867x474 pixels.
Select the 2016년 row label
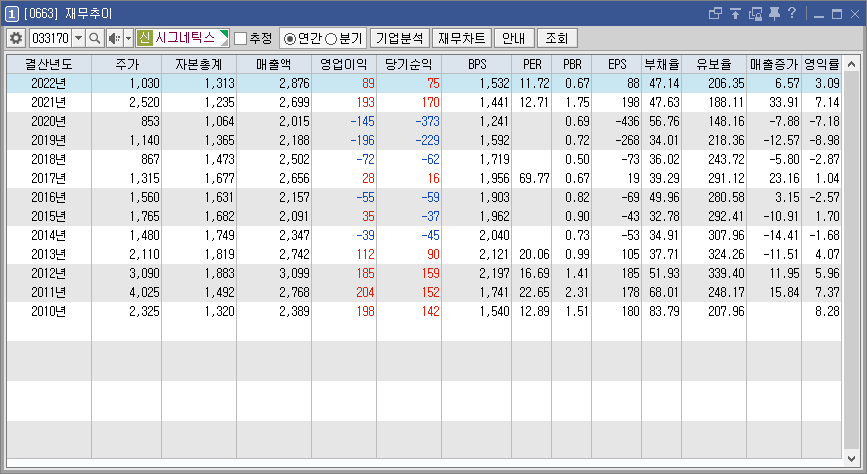pyautogui.click(x=49, y=197)
